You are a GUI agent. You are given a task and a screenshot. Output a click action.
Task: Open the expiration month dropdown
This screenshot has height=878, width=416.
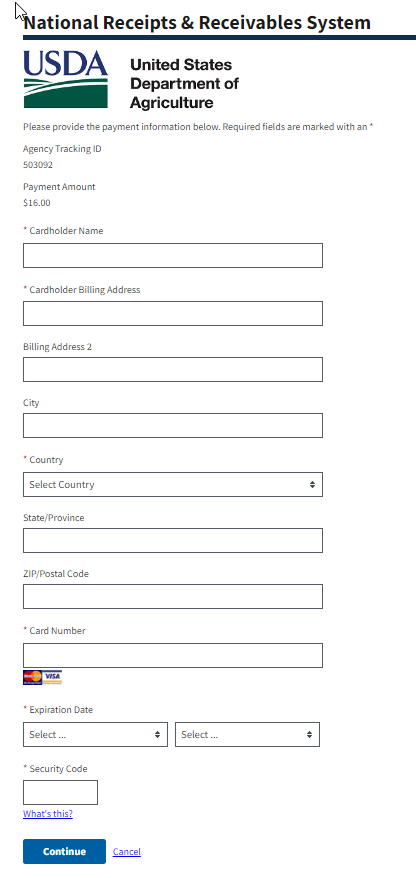95,735
